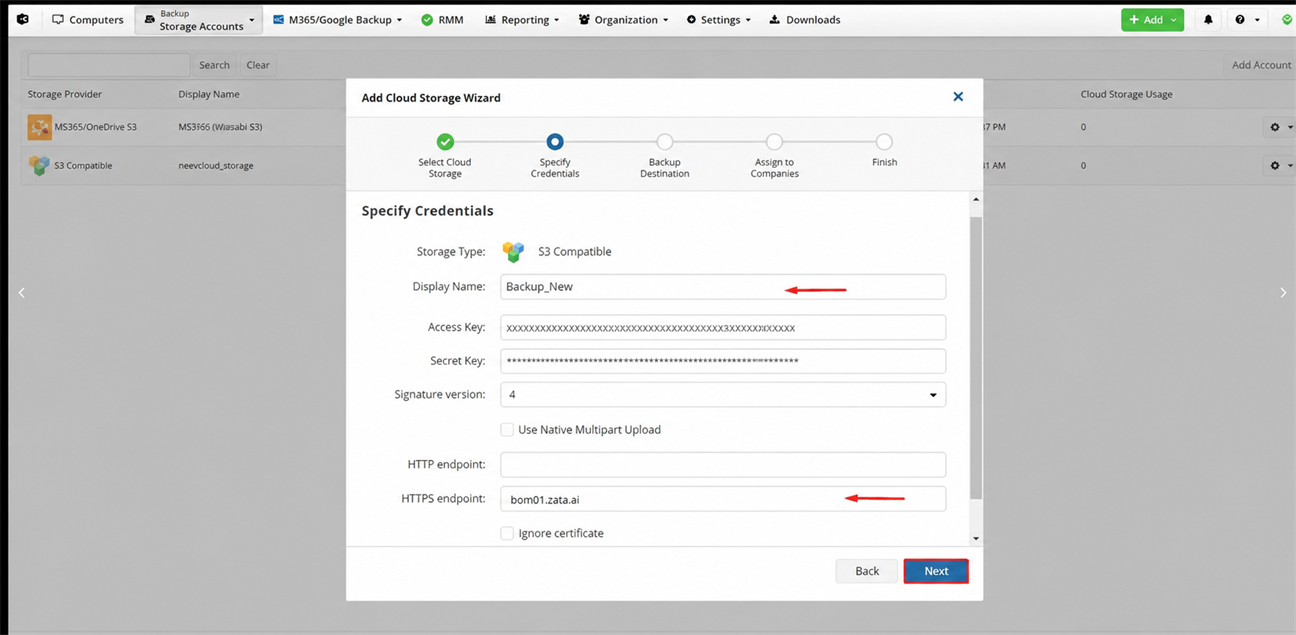Go to RMM section
Screen dimensions: 1296x635
pos(442,19)
